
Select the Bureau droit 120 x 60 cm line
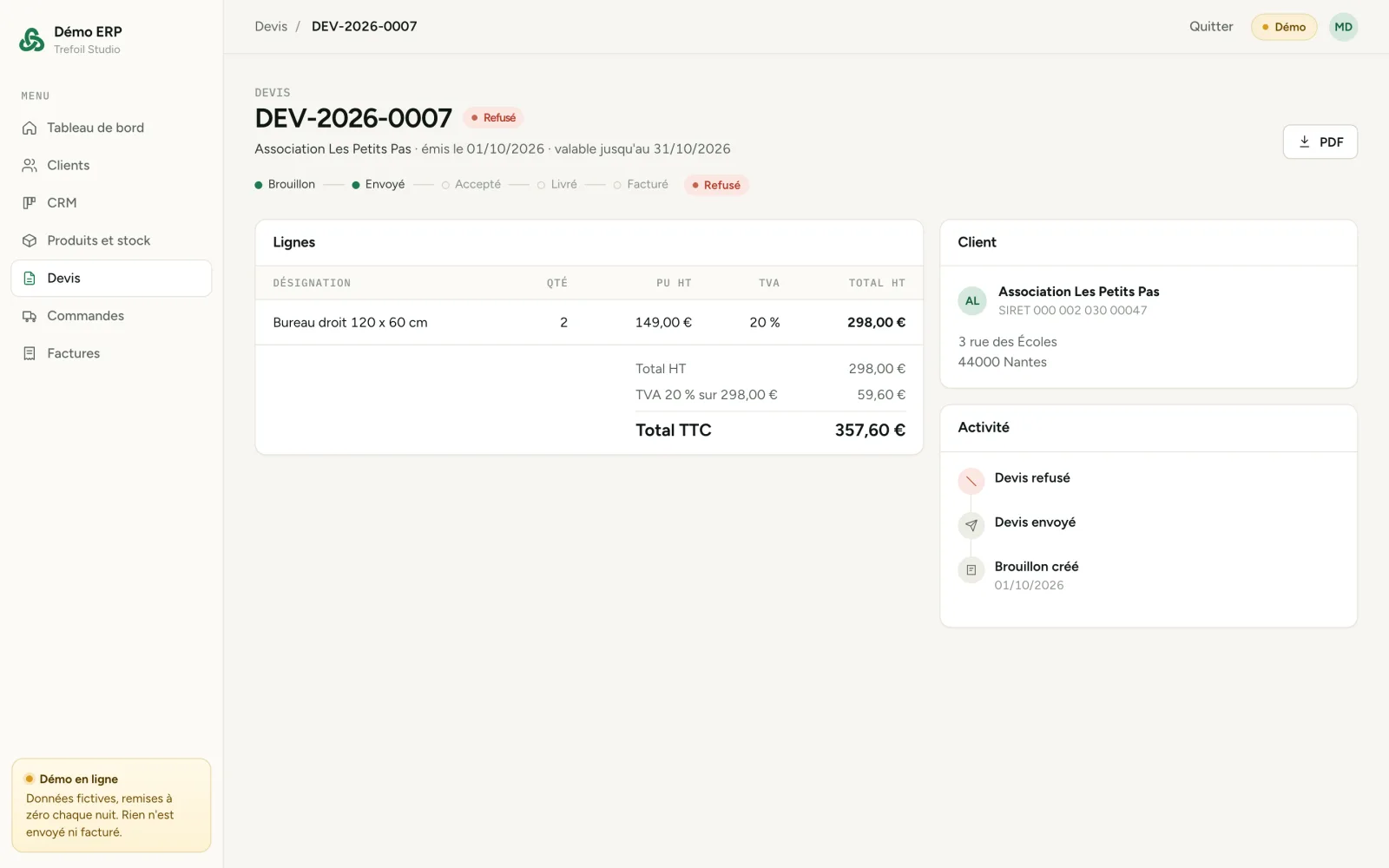[x=589, y=322]
